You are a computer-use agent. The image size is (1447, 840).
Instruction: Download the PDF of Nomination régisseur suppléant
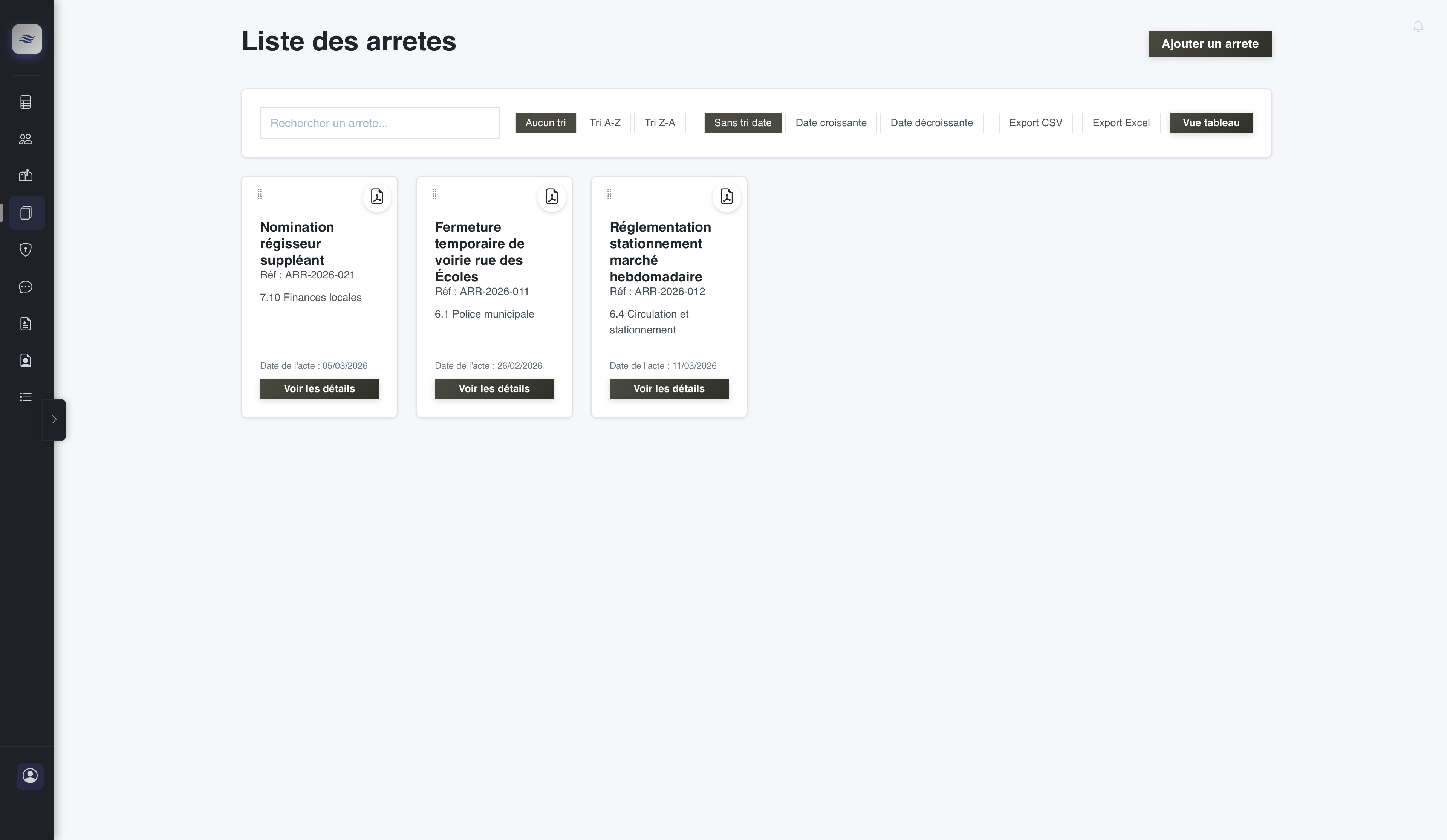[x=377, y=197]
